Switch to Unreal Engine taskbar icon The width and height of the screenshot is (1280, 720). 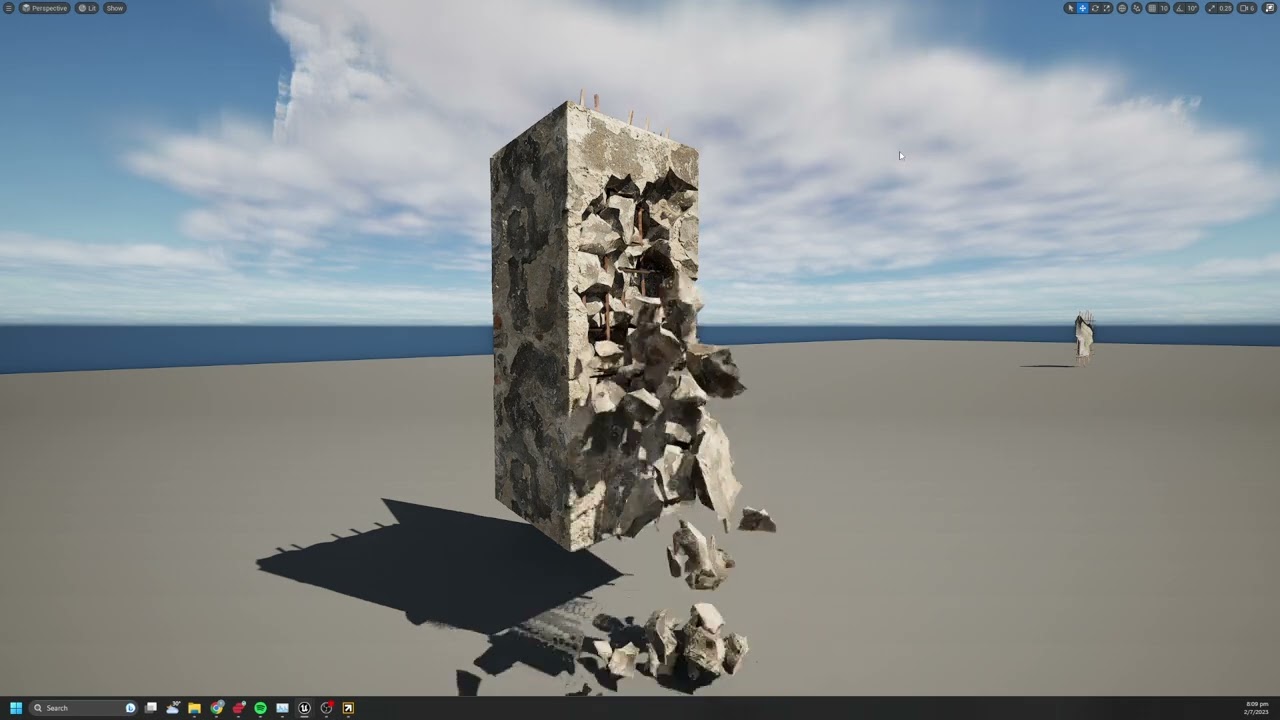click(x=304, y=708)
